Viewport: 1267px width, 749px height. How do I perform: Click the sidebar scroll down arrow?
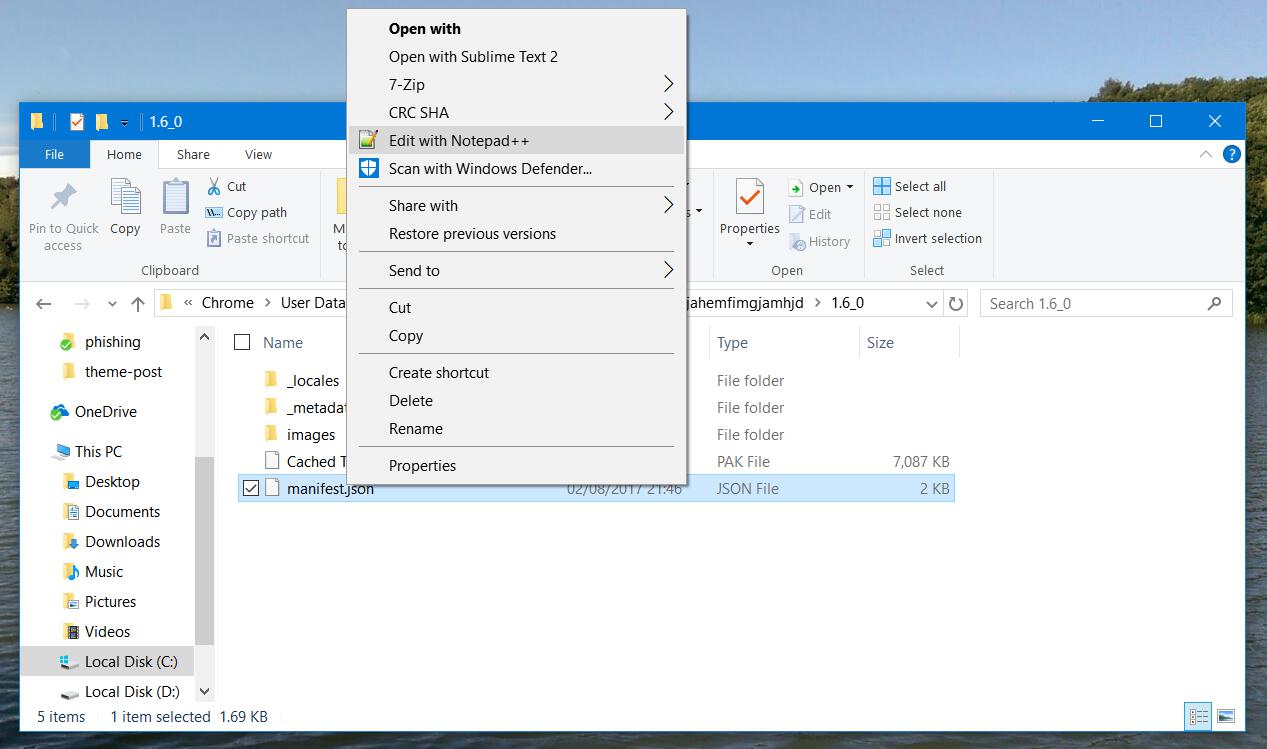(x=204, y=691)
